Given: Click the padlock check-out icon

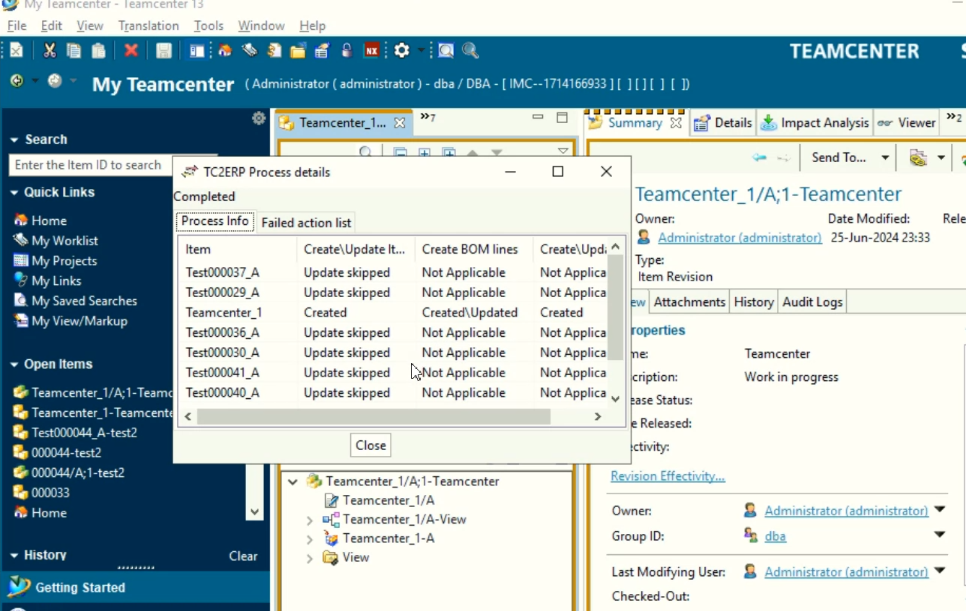Looking at the screenshot, I should coord(347,51).
